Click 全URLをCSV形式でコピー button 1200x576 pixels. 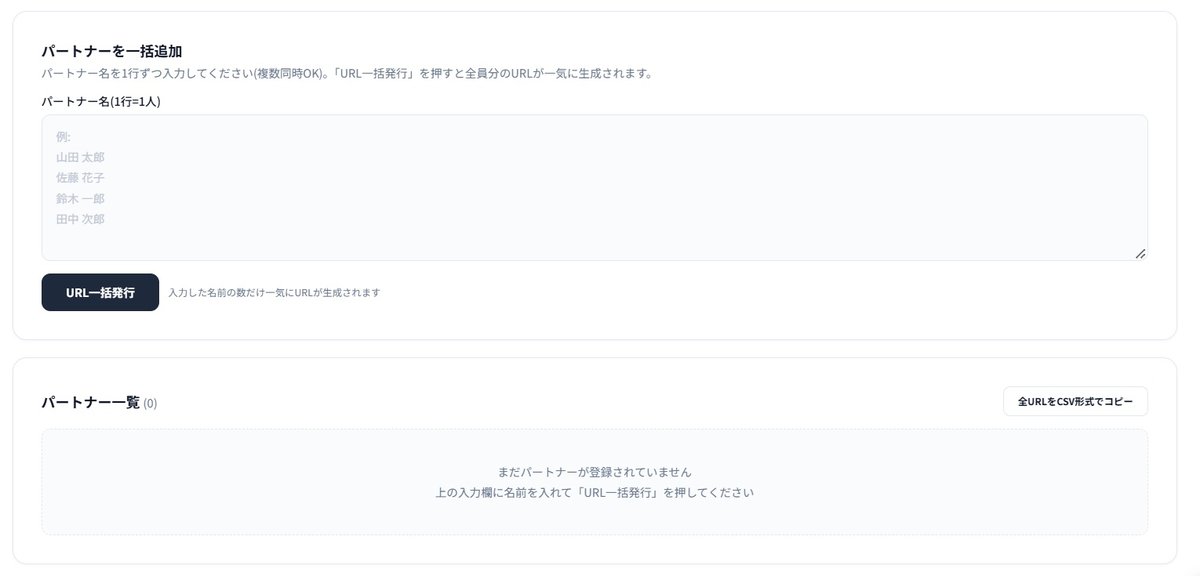1075,401
